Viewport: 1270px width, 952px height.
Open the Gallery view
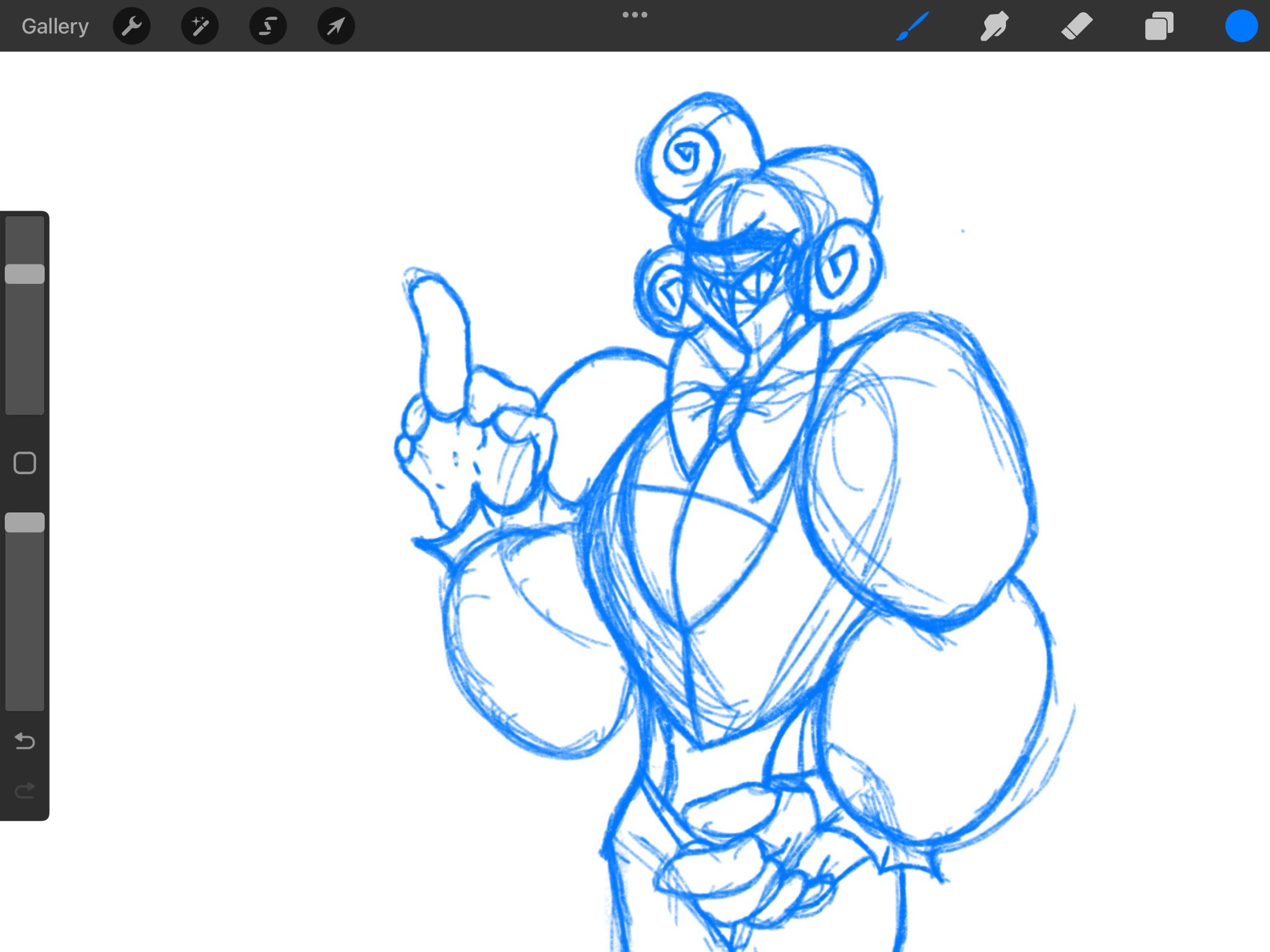click(55, 26)
